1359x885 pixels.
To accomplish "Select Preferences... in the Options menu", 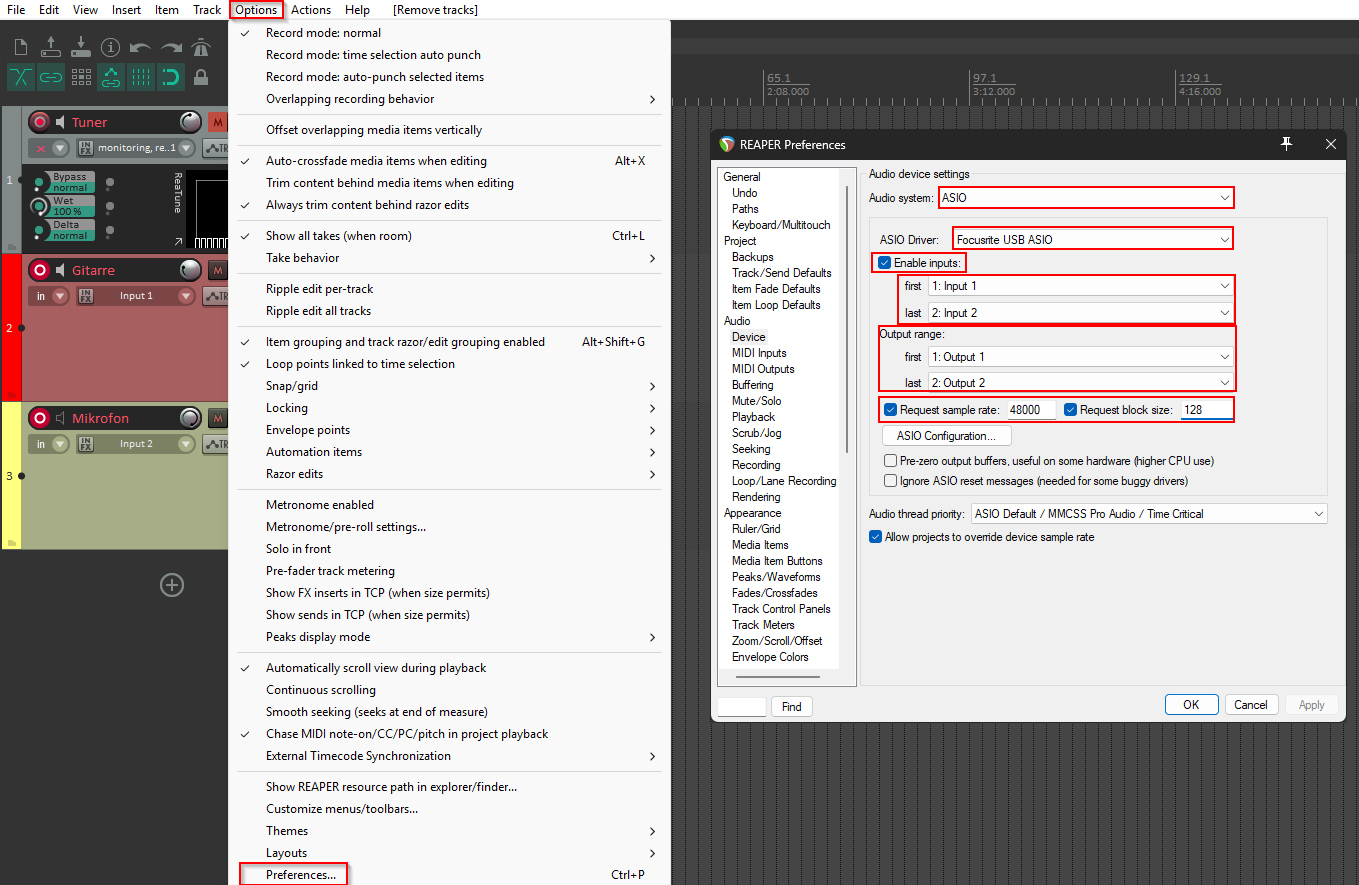I will pos(300,875).
